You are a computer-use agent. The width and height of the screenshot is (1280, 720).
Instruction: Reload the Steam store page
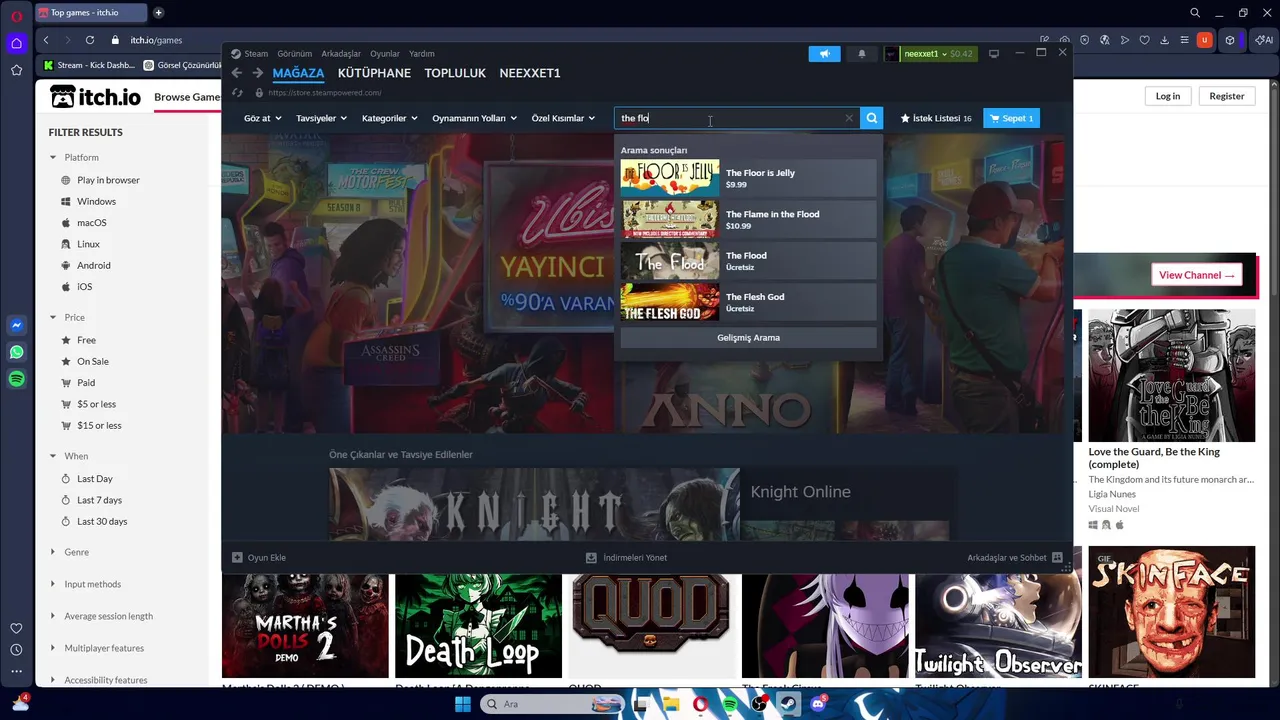[237, 93]
